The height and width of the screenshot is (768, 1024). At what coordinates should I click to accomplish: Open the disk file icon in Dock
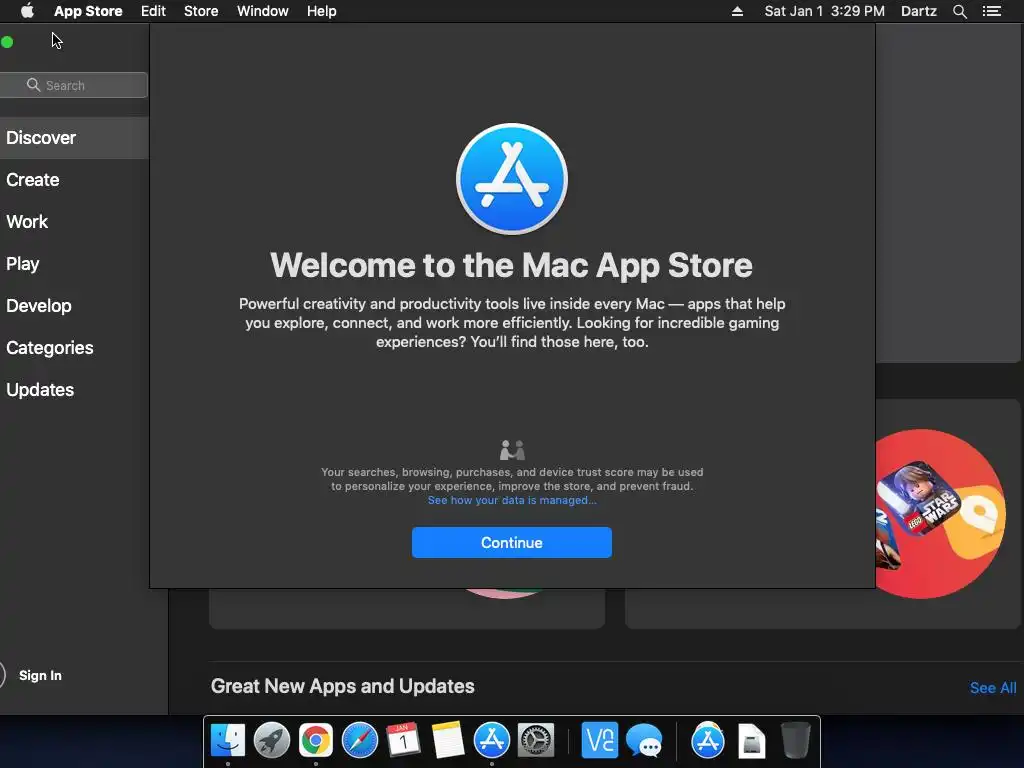[x=752, y=741]
